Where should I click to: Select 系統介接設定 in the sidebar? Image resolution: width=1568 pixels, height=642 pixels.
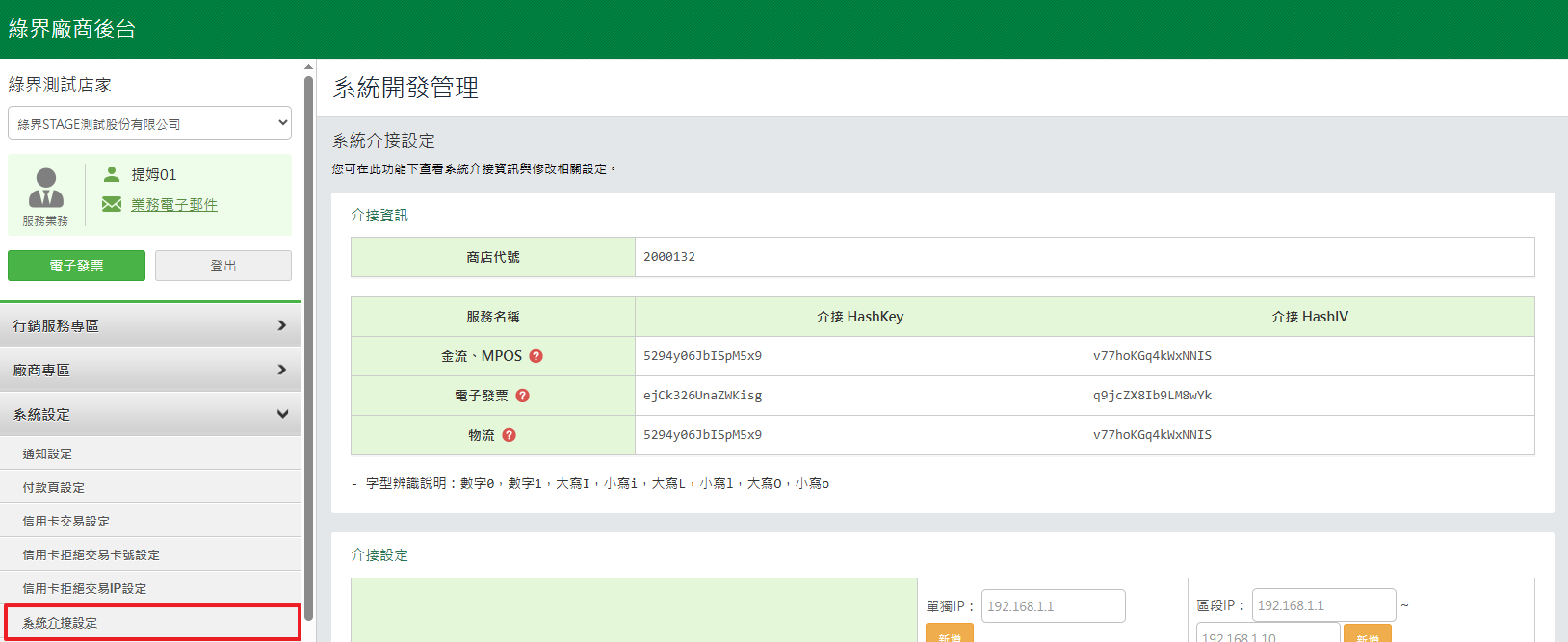point(60,623)
